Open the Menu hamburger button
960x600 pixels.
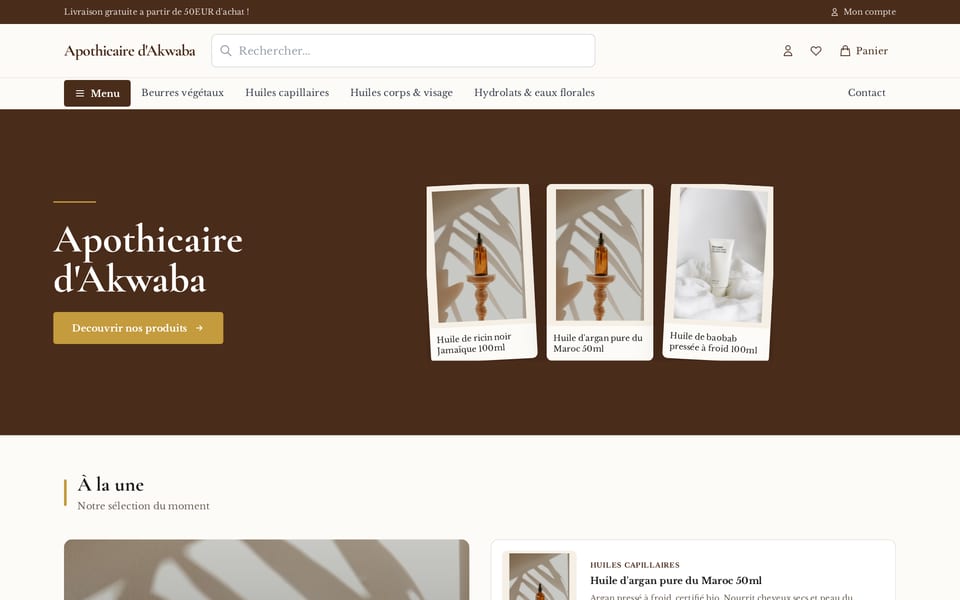coord(97,93)
